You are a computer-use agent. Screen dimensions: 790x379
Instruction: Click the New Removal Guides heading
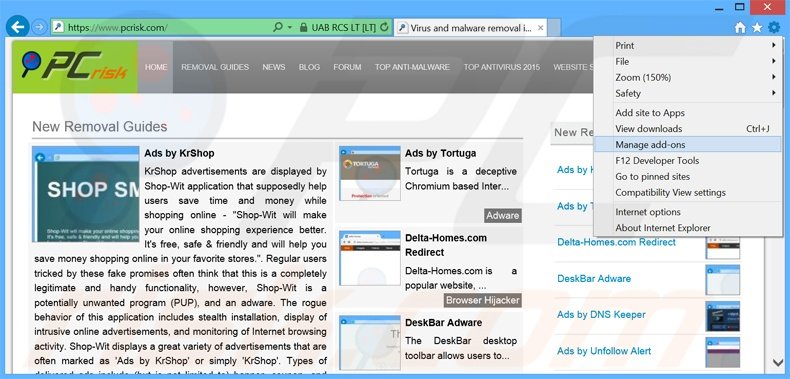(100, 127)
